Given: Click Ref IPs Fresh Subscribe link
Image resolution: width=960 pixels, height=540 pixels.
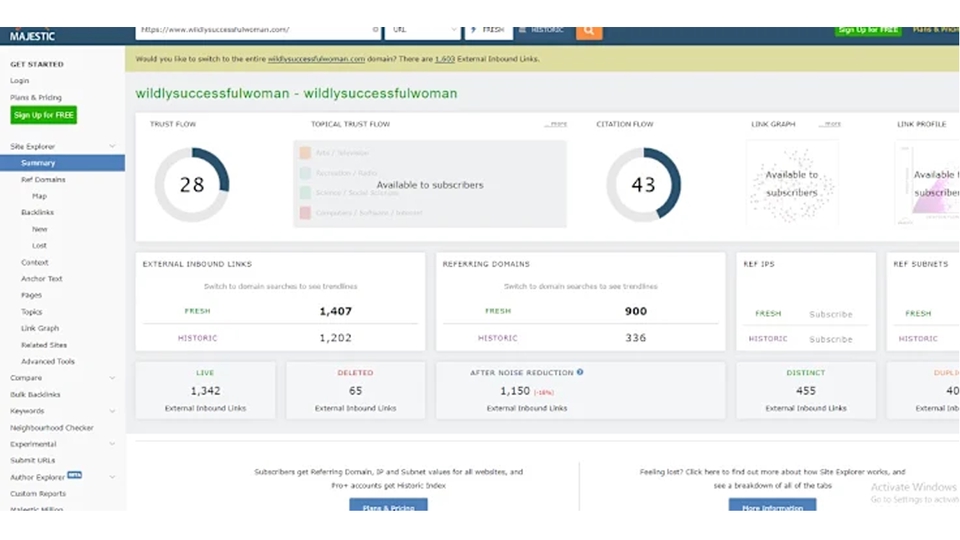Looking at the screenshot, I should pyautogui.click(x=830, y=314).
